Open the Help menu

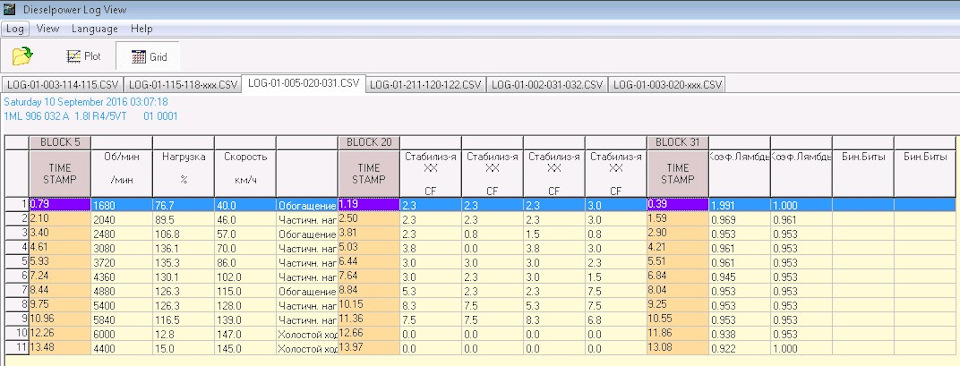(x=141, y=28)
